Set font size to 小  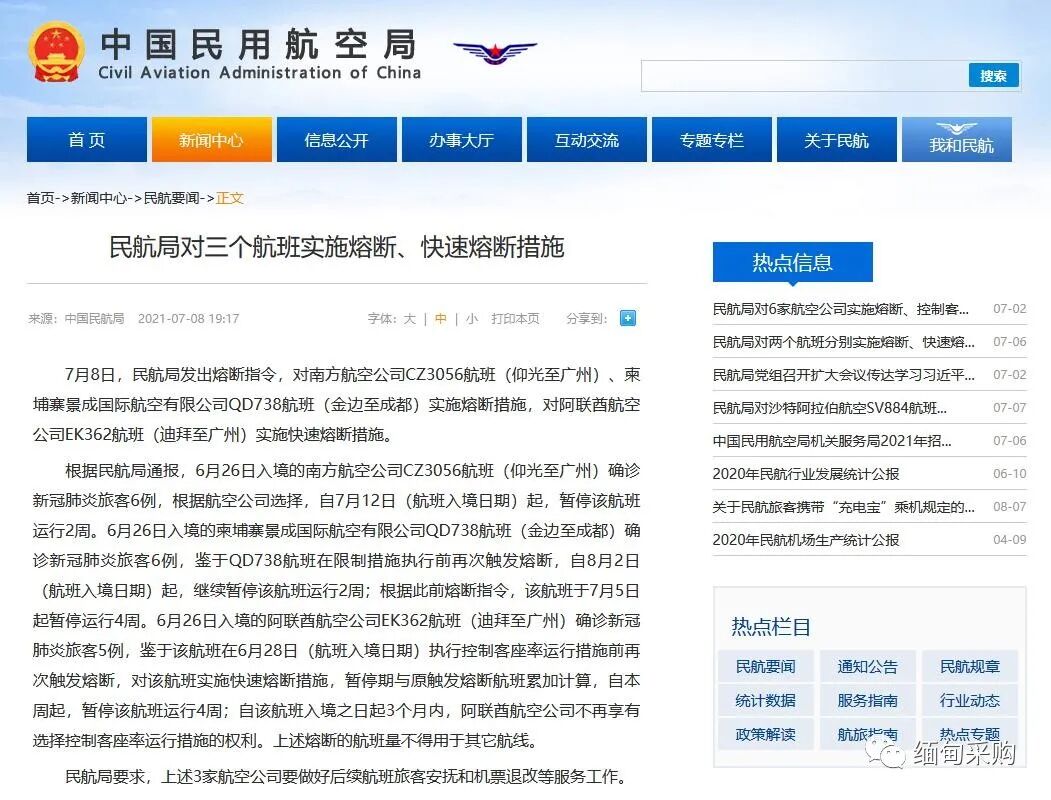click(472, 318)
